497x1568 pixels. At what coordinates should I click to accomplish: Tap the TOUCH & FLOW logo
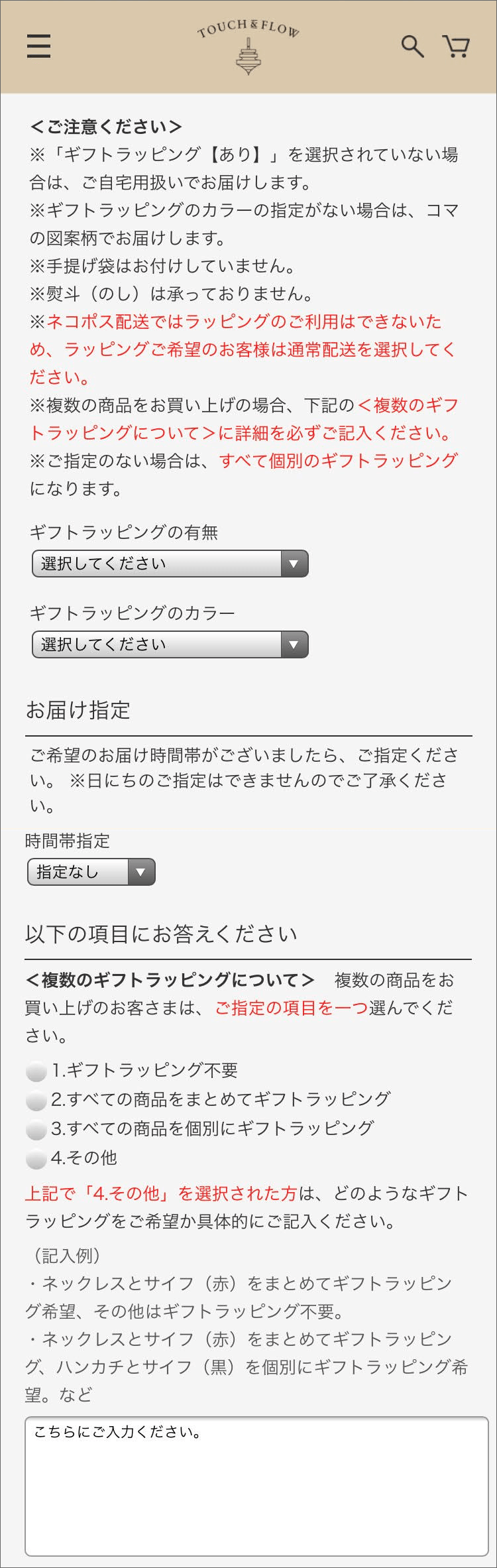pyautogui.click(x=248, y=46)
